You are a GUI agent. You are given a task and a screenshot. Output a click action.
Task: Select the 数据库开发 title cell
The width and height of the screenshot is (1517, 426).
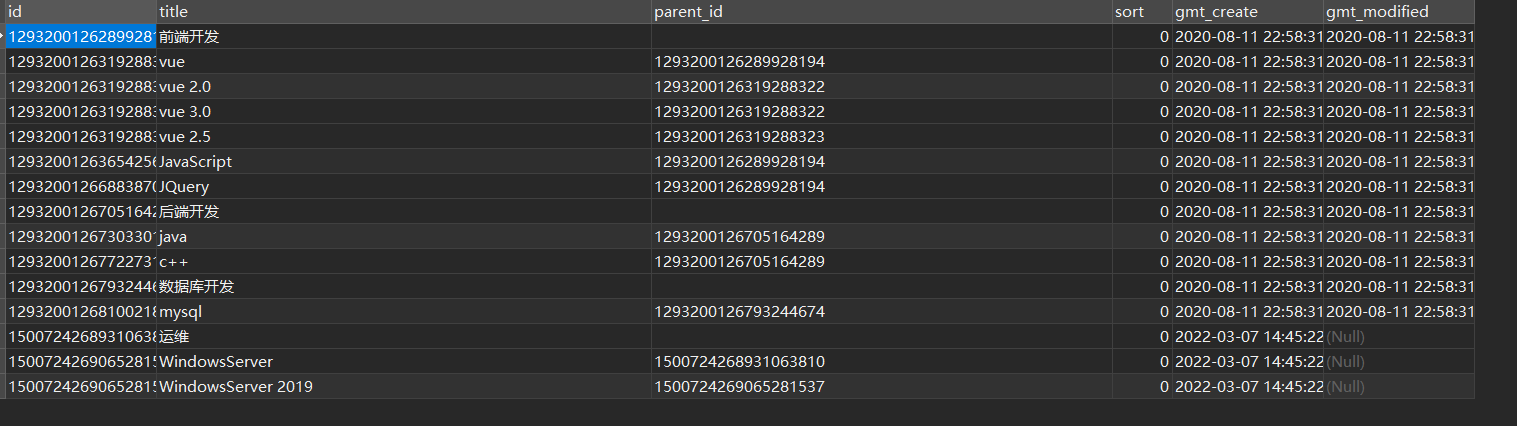click(x=404, y=287)
